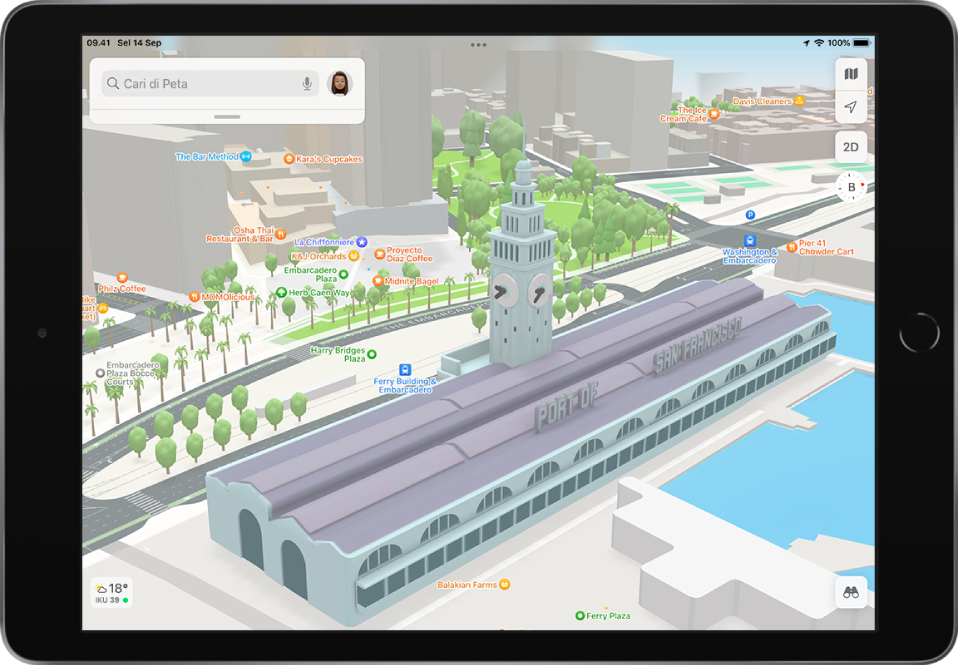Open Look Around with binoculars icon
Image resolution: width=958 pixels, height=665 pixels.
[x=851, y=592]
